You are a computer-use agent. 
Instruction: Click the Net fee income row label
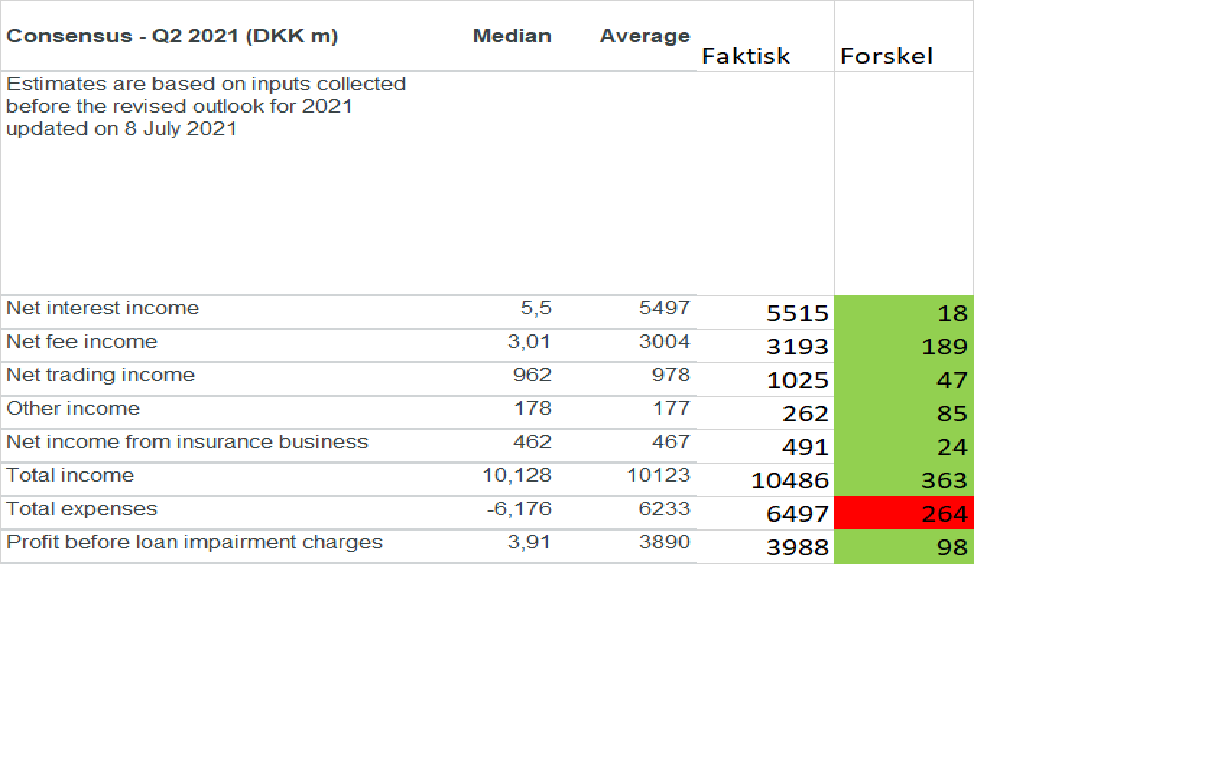coord(82,342)
